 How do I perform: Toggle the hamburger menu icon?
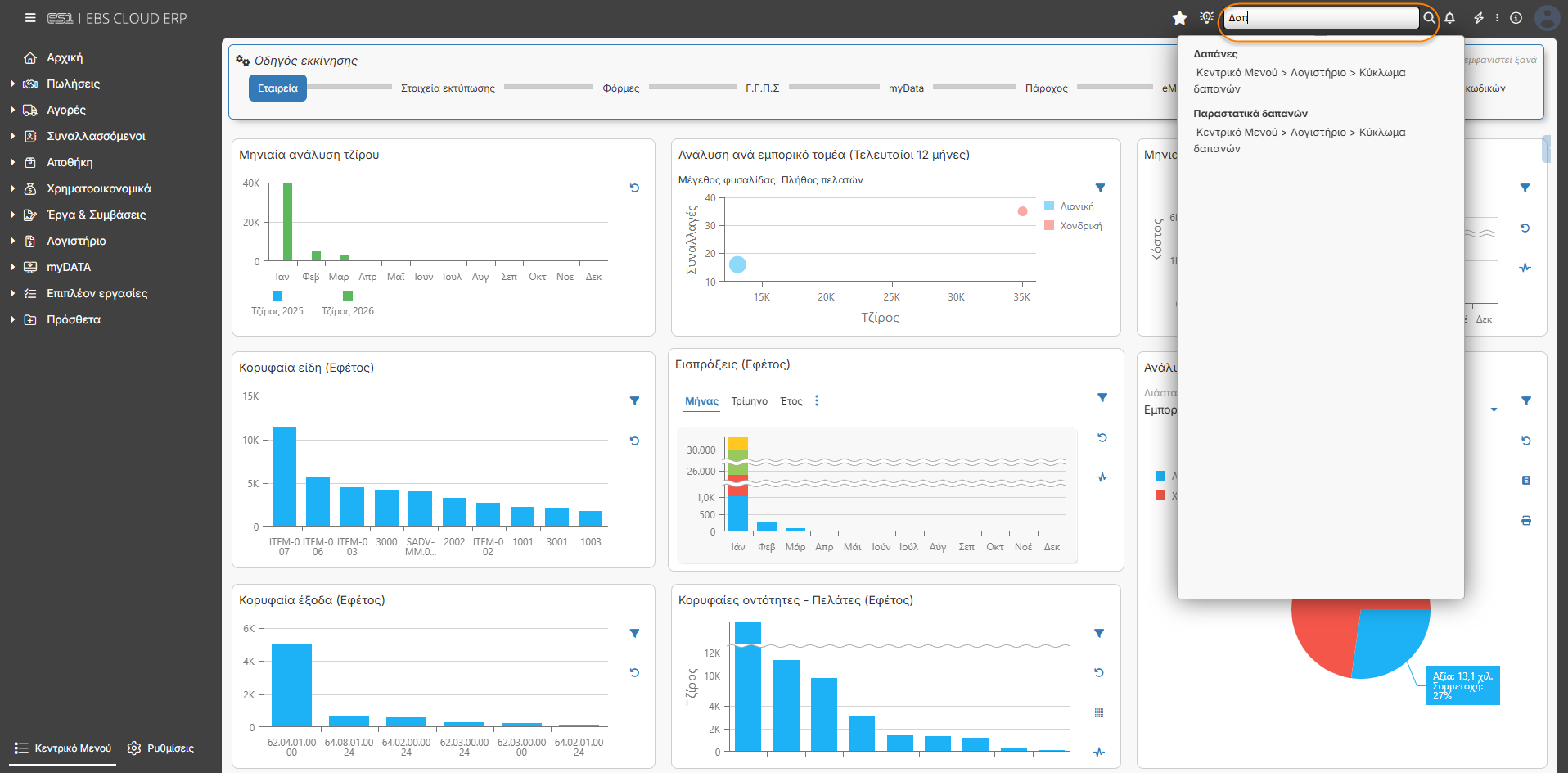click(30, 18)
